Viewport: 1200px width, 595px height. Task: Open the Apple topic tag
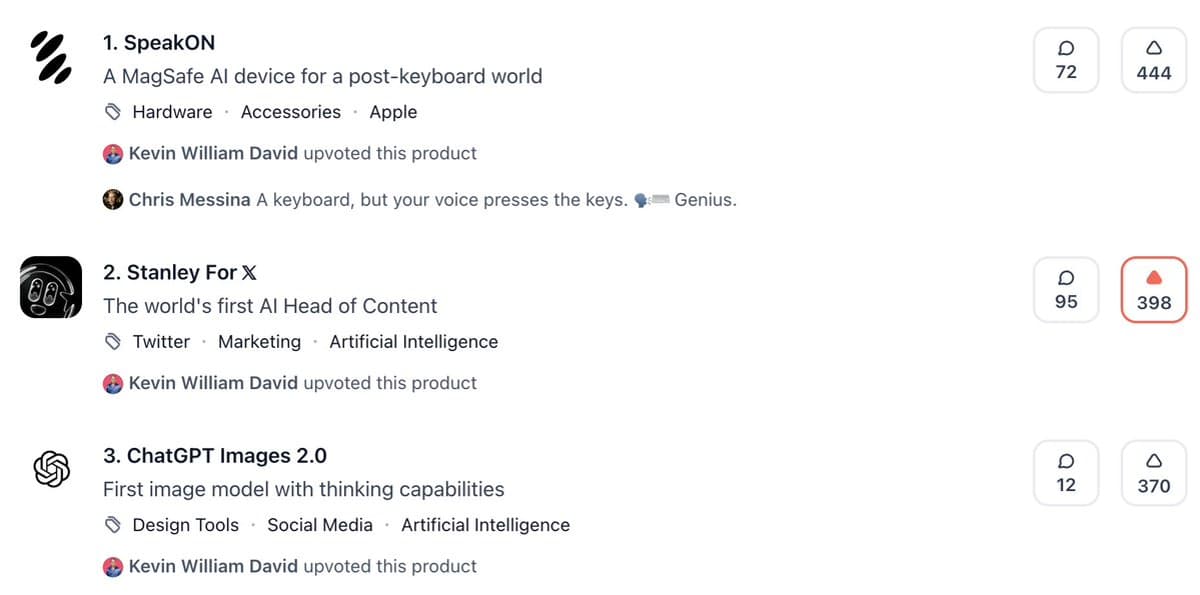point(393,112)
